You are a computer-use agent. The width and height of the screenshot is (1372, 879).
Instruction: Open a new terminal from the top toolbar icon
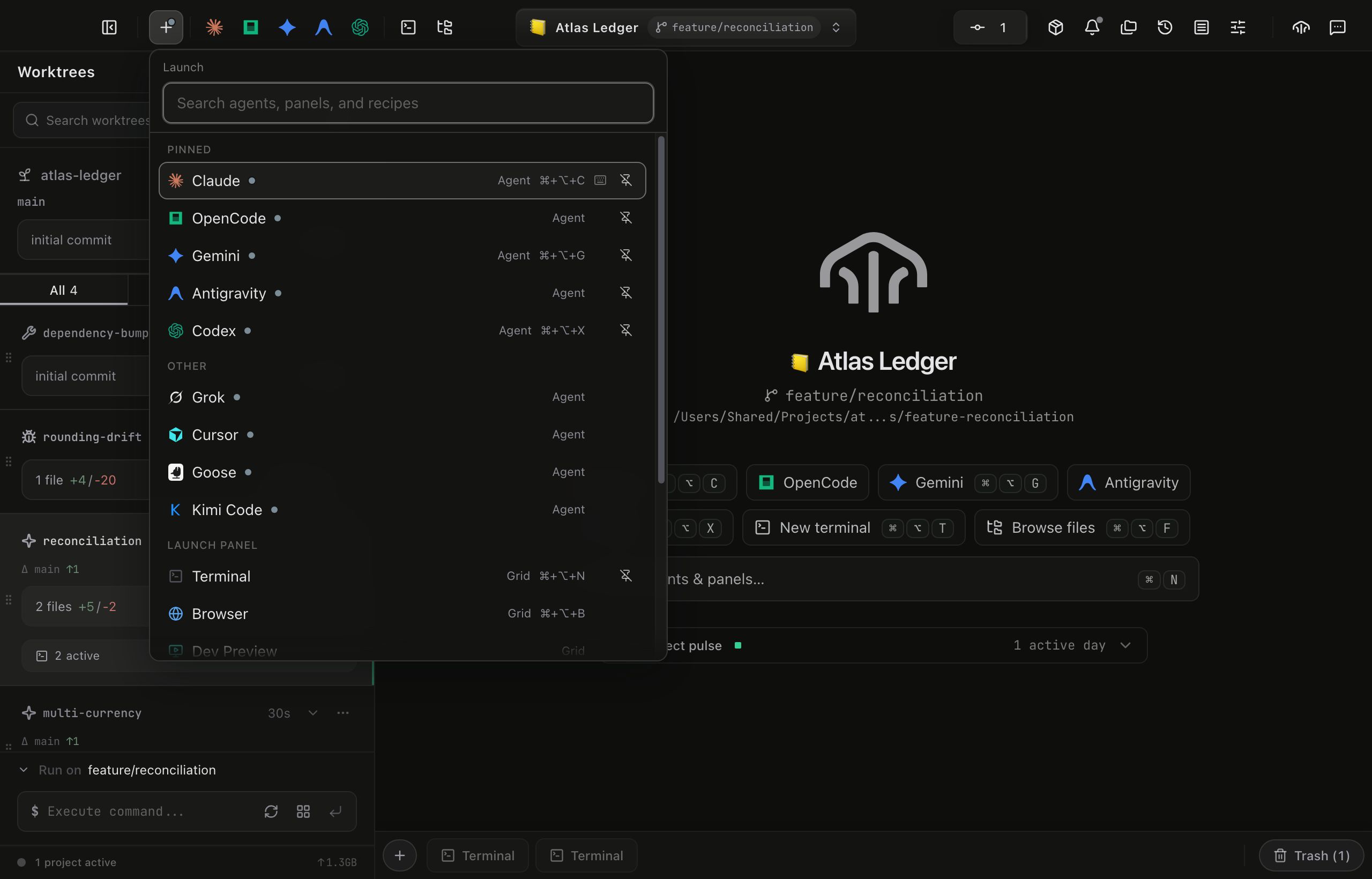[x=408, y=27]
